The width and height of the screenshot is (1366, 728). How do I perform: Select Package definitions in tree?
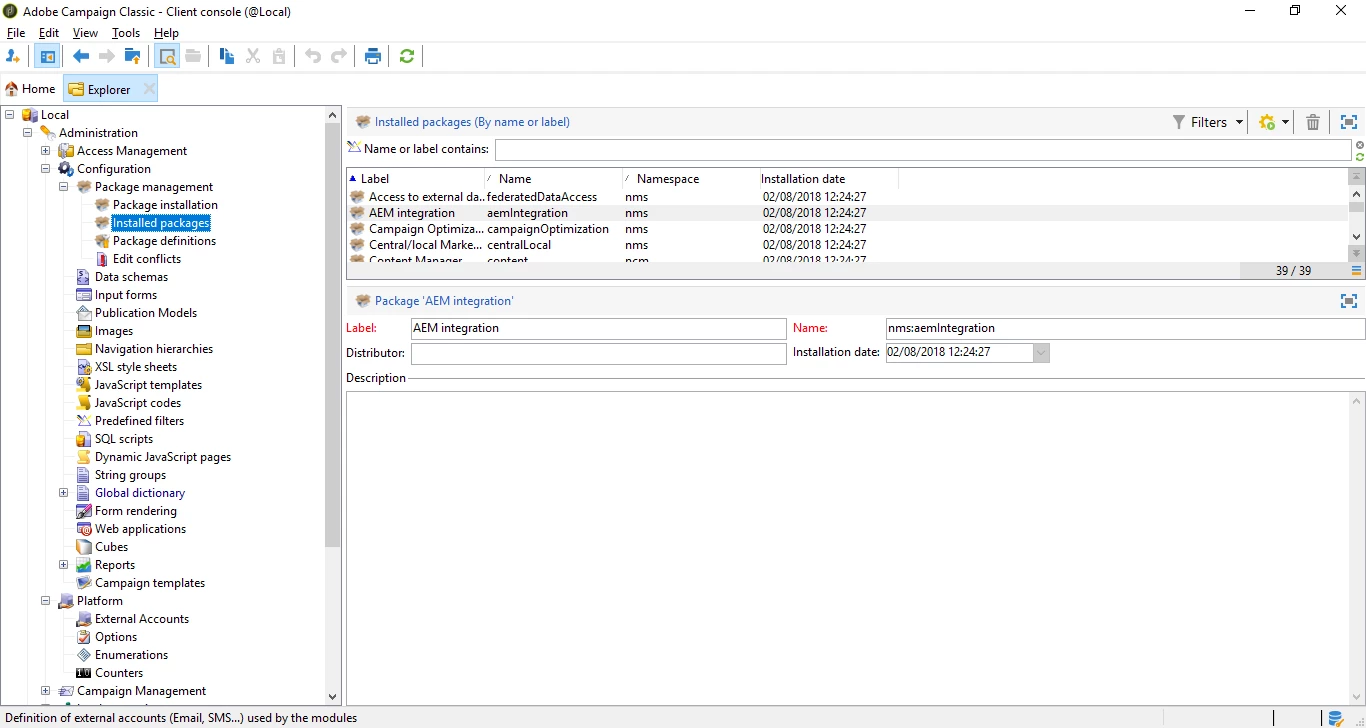click(x=164, y=241)
